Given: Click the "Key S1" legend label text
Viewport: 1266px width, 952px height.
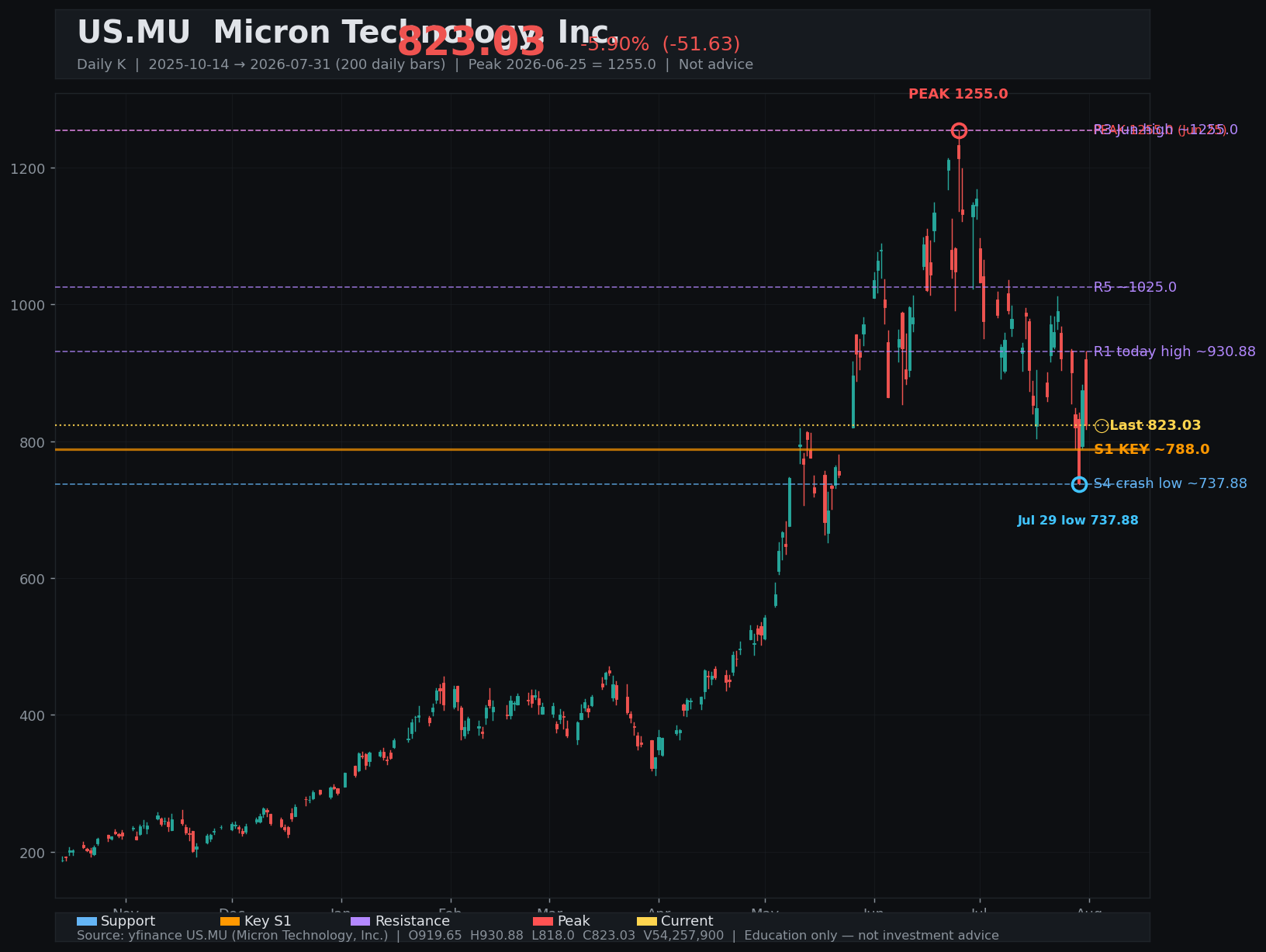Looking at the screenshot, I should point(268,921).
